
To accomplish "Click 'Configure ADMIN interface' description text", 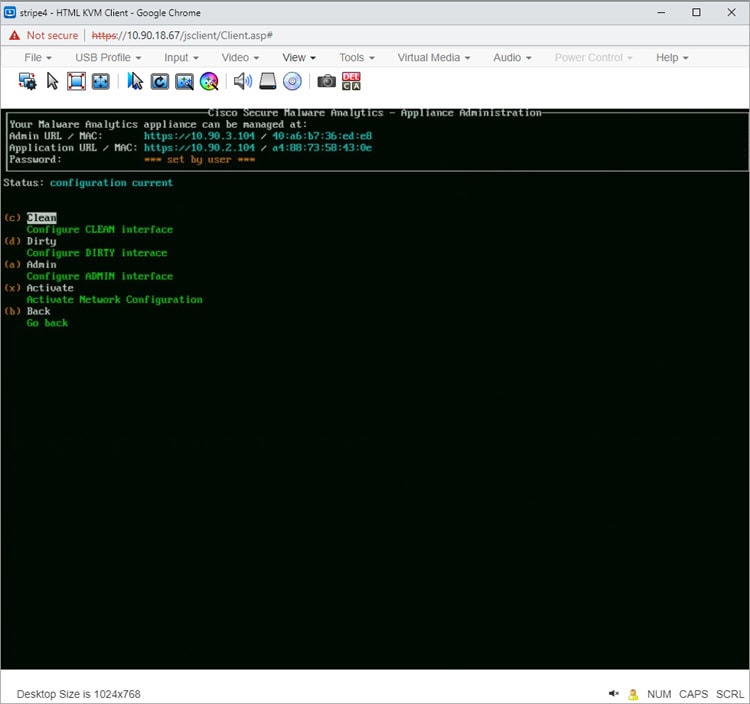I will [100, 276].
